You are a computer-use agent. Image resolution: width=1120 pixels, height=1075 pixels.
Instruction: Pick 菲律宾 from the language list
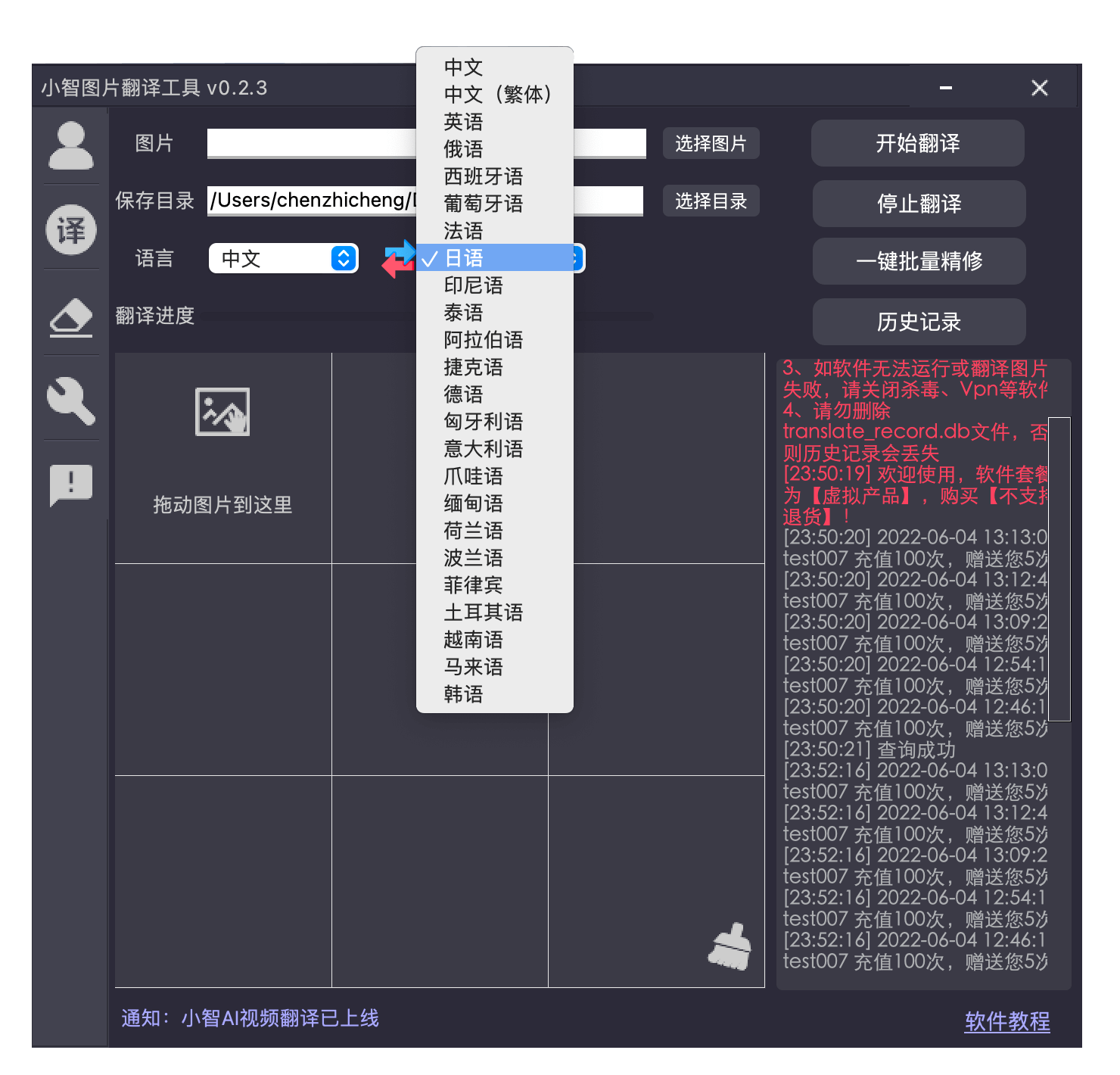(495, 585)
